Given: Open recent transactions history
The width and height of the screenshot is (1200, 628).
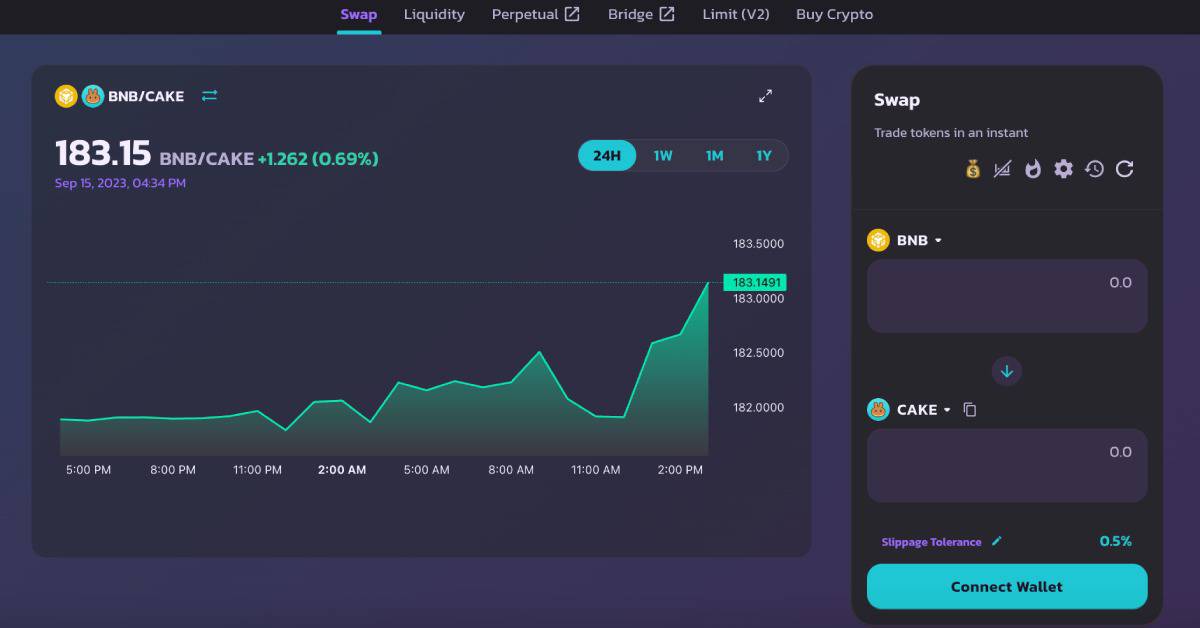Looking at the screenshot, I should tap(1094, 169).
